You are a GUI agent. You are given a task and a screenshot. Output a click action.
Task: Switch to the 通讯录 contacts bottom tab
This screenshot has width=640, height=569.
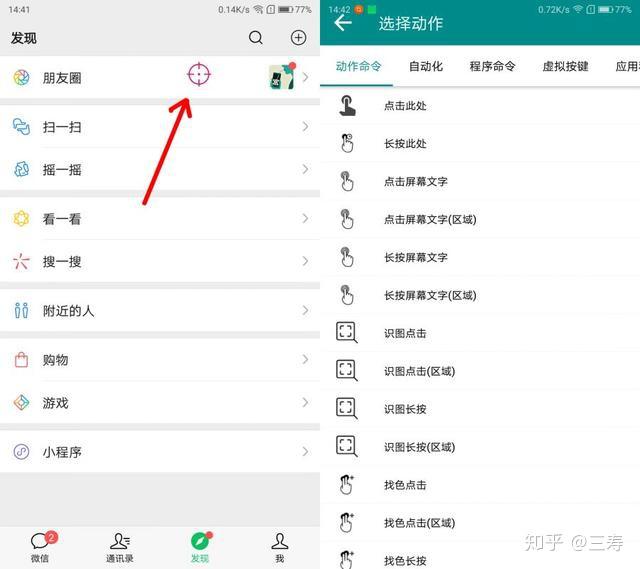point(120,547)
